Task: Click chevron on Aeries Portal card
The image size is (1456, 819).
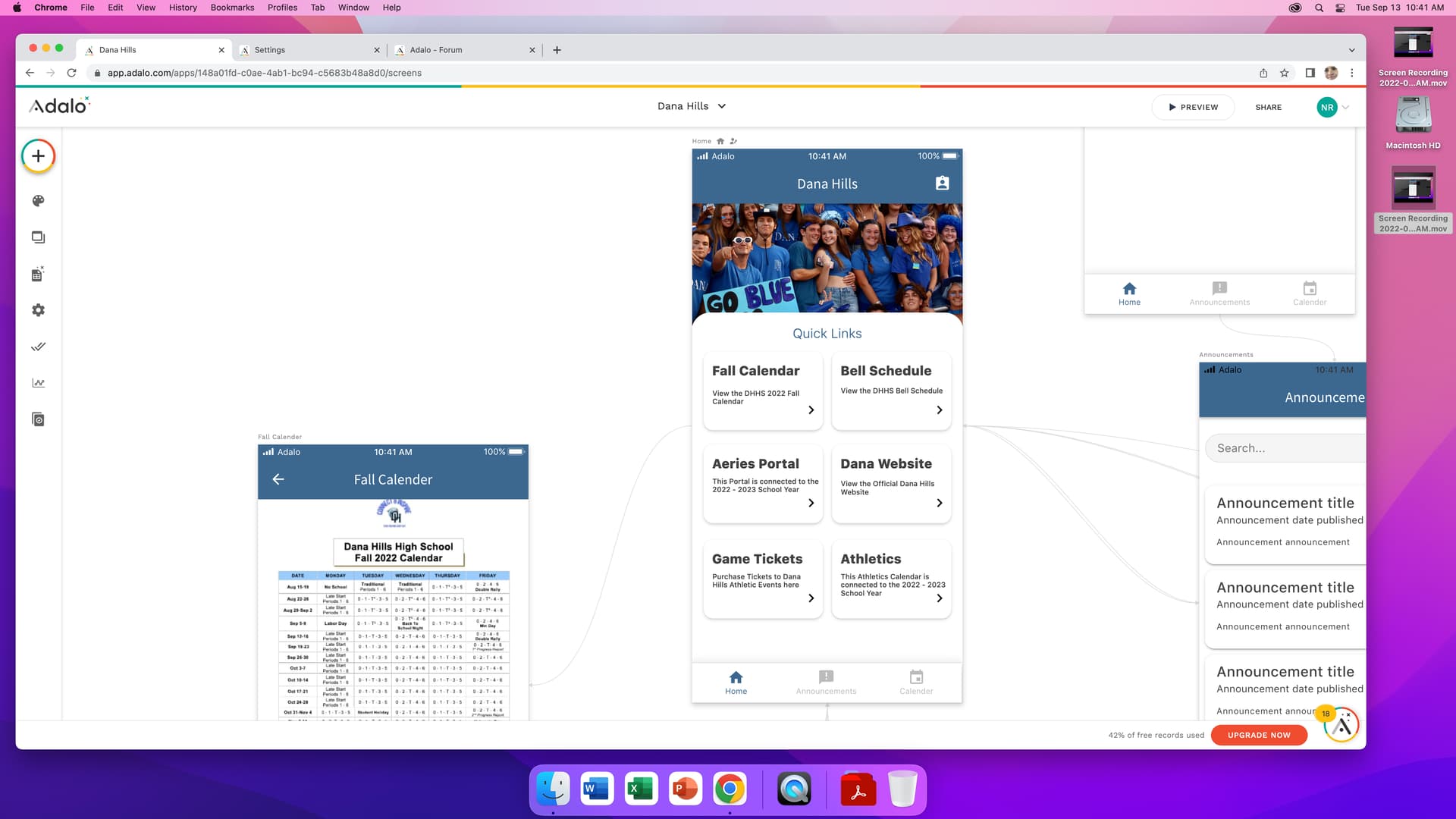Action: 811,504
